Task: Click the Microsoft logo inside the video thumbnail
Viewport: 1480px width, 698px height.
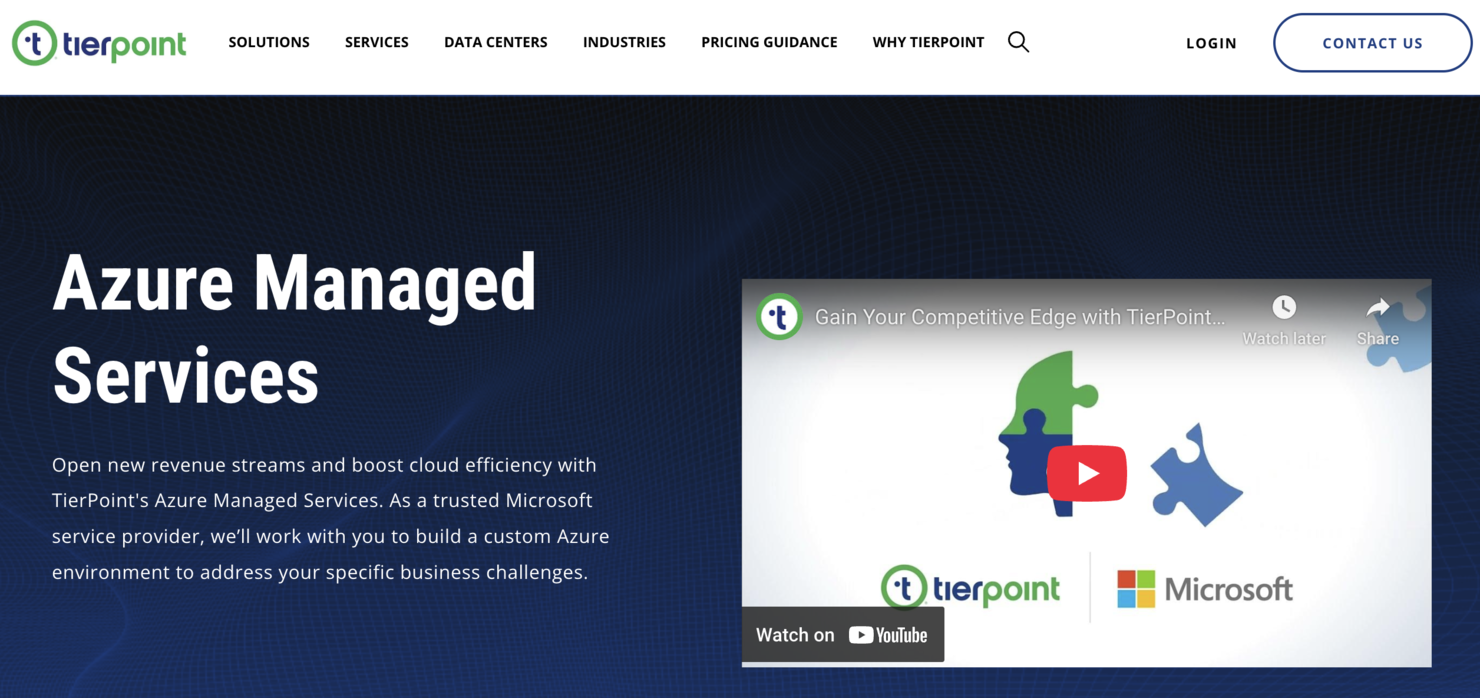Action: 1204,590
